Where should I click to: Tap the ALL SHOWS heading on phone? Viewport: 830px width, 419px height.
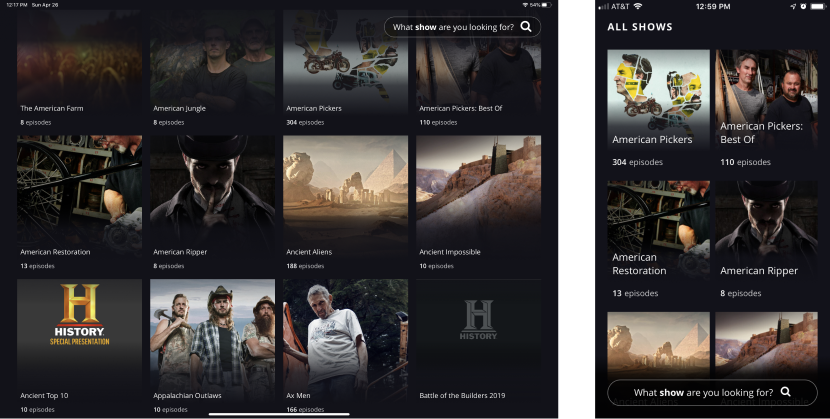point(640,27)
